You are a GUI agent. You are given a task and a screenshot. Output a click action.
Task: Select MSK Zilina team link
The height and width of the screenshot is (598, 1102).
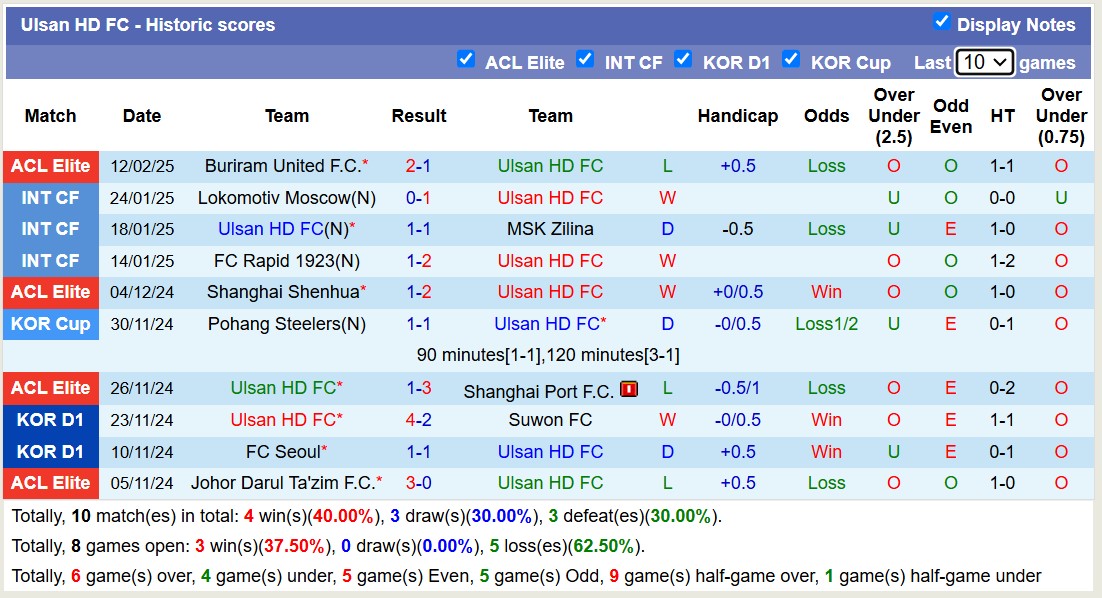(x=550, y=229)
